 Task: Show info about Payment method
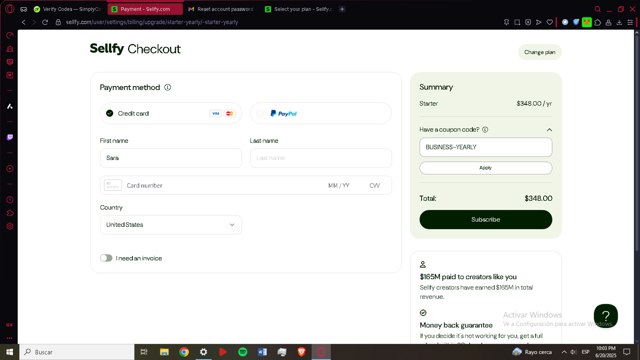[167, 87]
